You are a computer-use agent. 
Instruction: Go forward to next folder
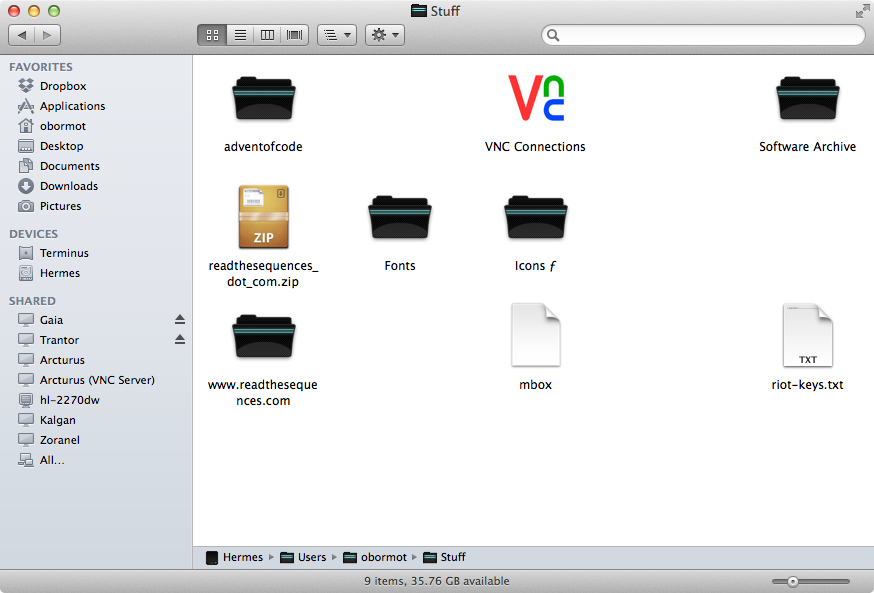[47, 35]
